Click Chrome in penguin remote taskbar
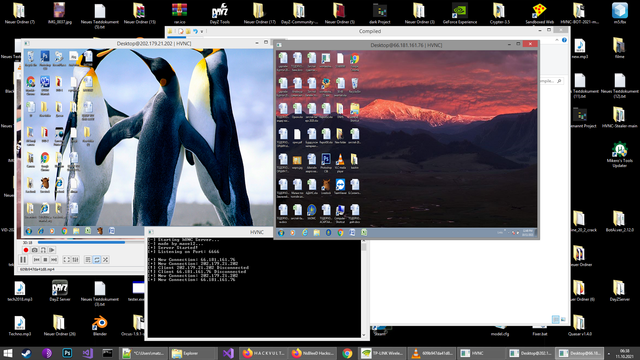This screenshot has width=640, height=360. 64,231
